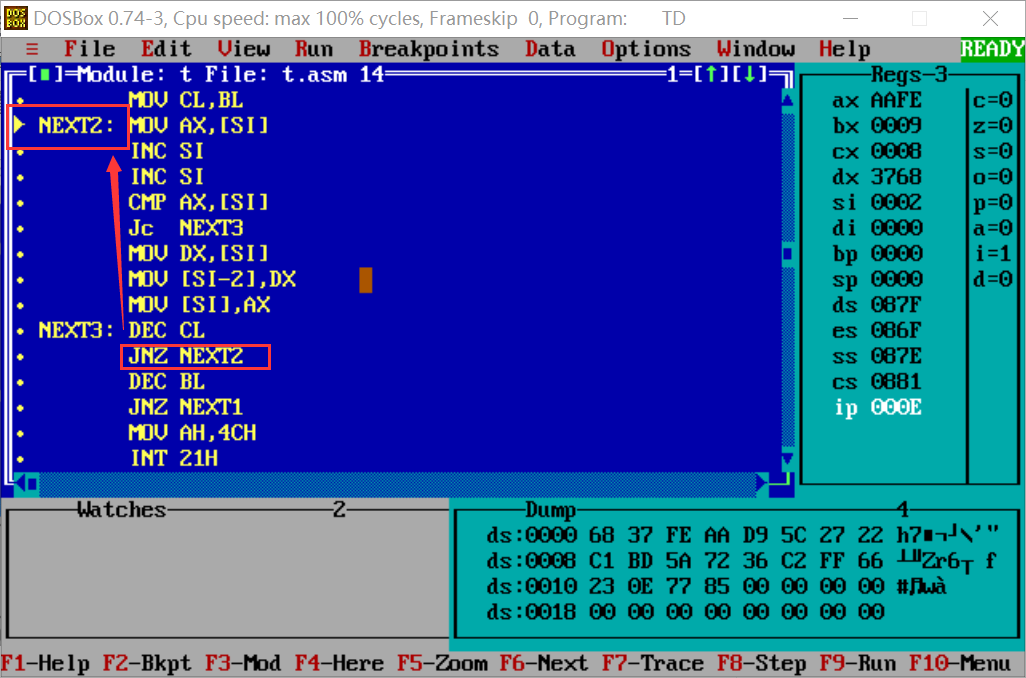Click the JNZ NEXT1 source line
Screen dimensions: 1026x678
tap(186, 407)
